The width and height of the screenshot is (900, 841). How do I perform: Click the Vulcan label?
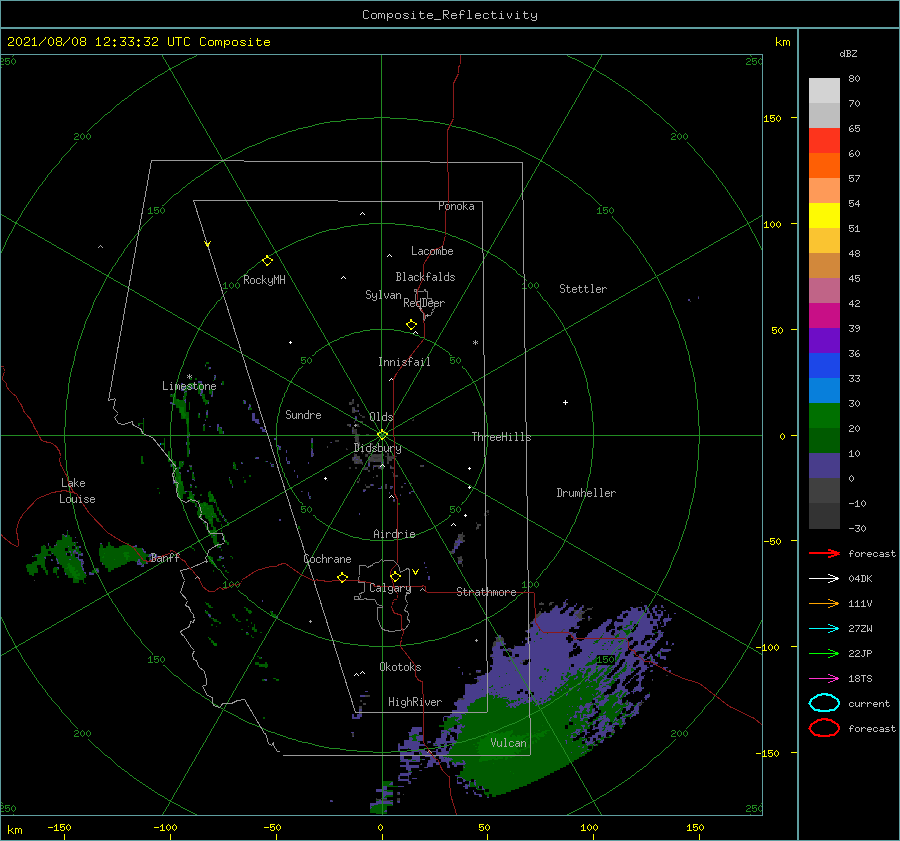click(x=509, y=743)
